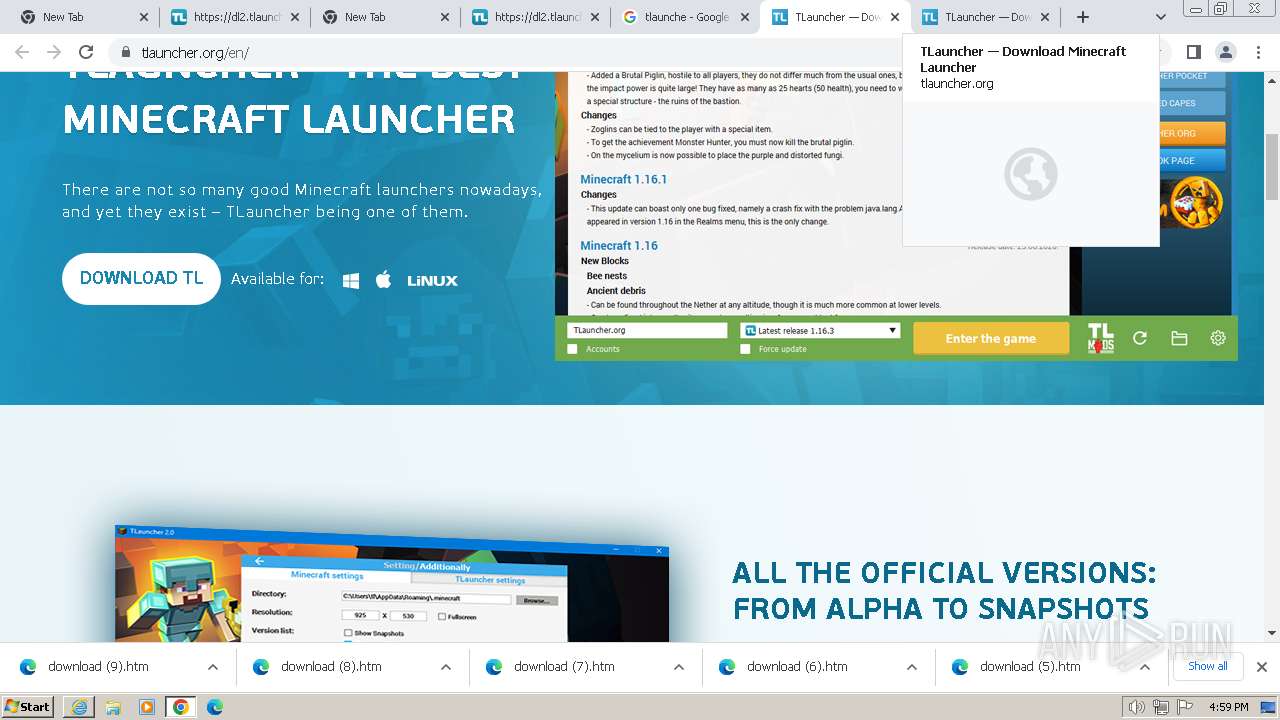Open Internet Explorer from taskbar

79,707
